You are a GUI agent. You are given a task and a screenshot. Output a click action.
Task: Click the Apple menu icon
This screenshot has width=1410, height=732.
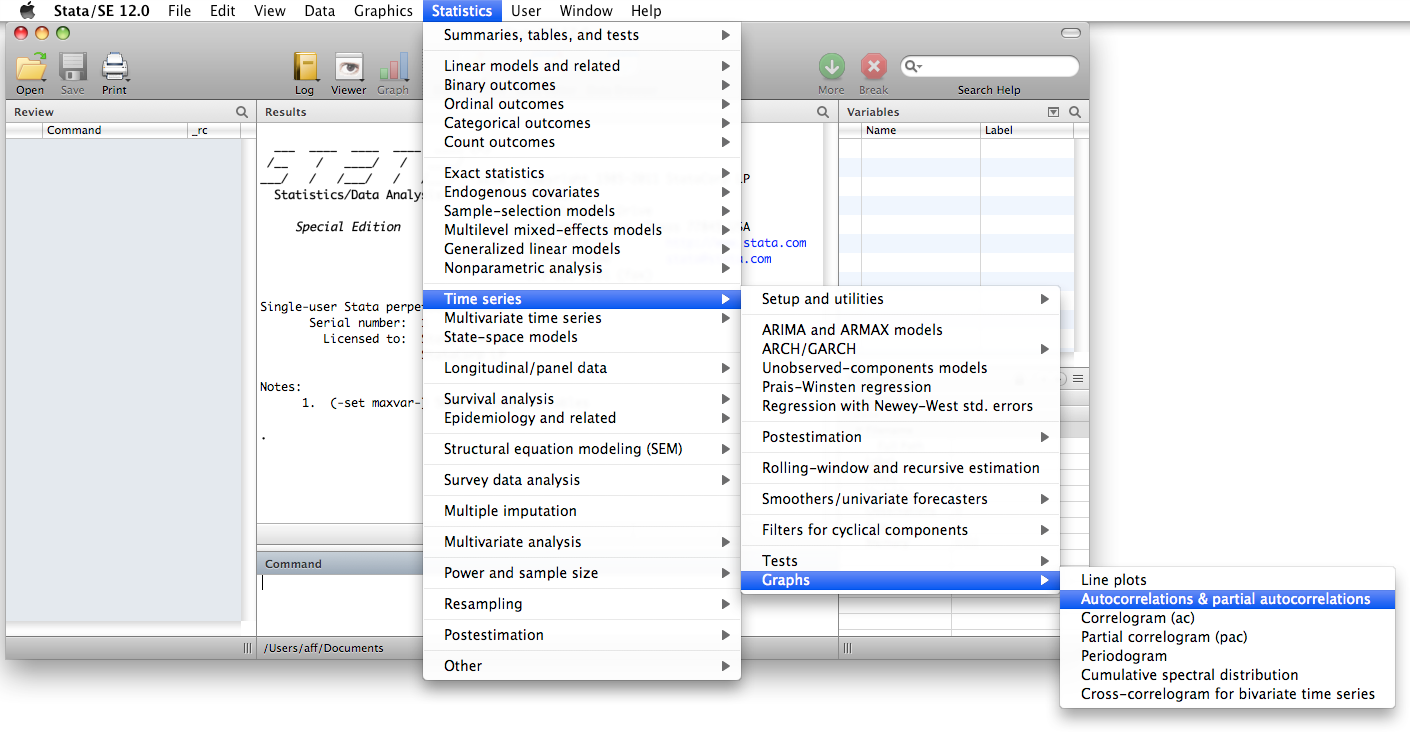(x=27, y=11)
